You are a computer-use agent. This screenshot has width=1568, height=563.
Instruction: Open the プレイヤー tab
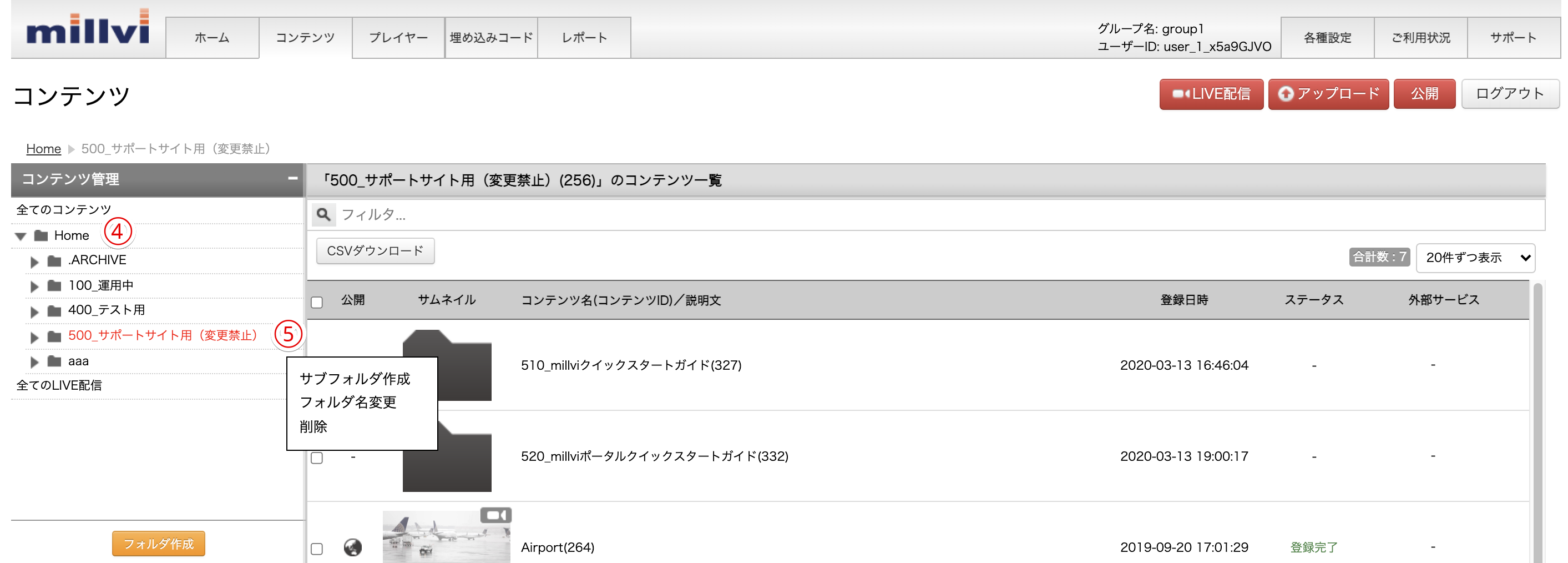[398, 38]
